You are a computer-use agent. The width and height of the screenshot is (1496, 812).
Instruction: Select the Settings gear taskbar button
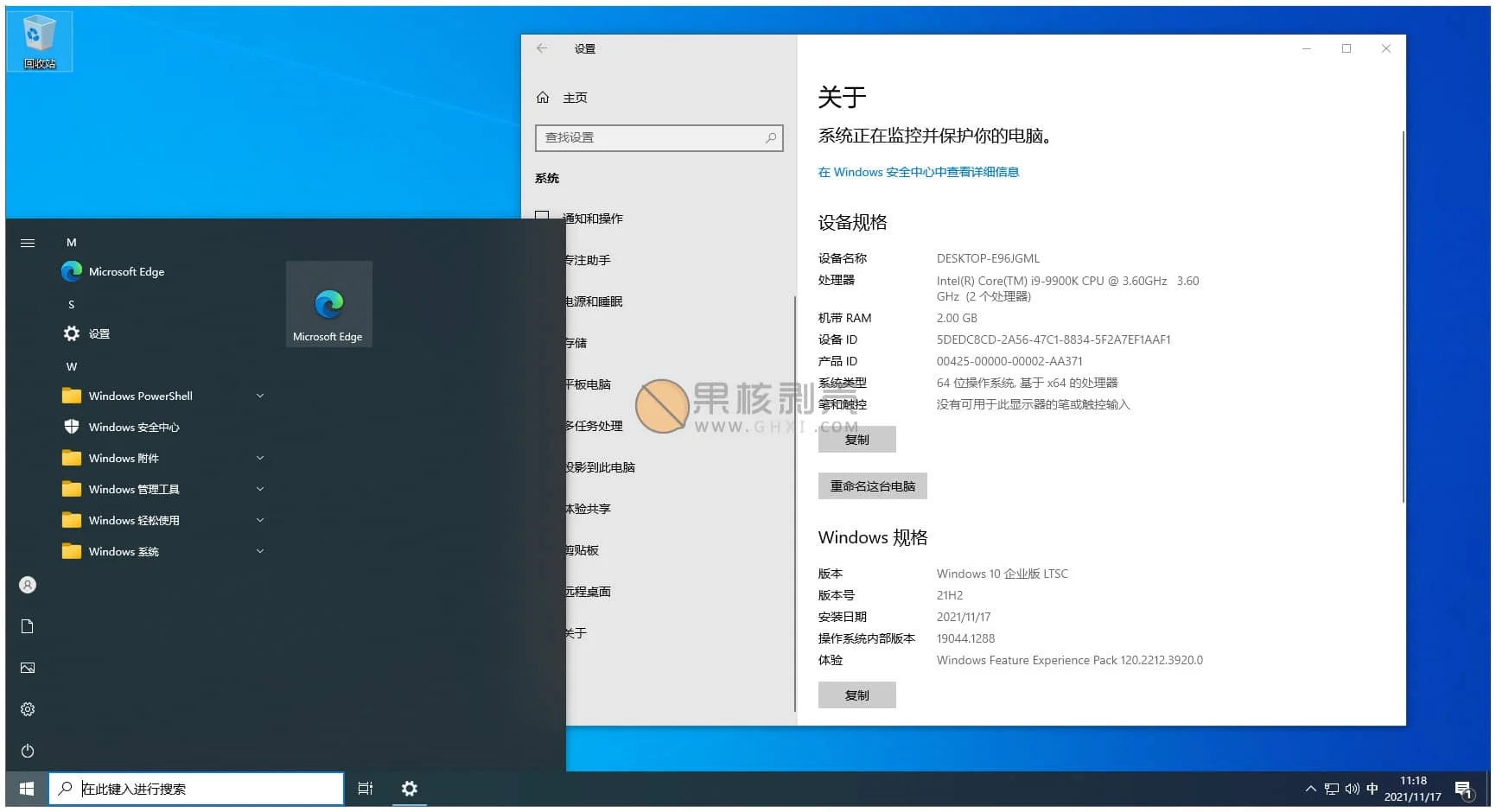(410, 789)
